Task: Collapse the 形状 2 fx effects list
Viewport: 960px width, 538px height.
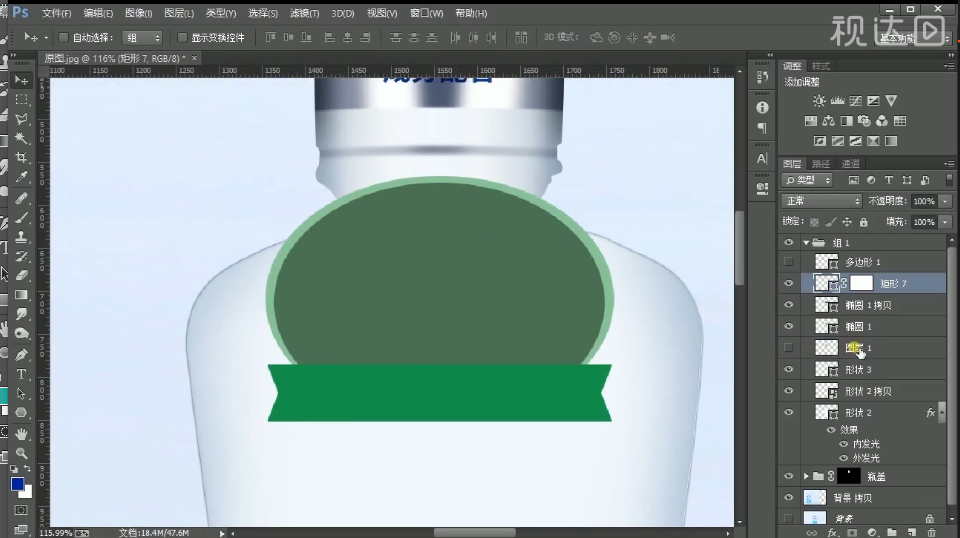Action: tap(941, 413)
